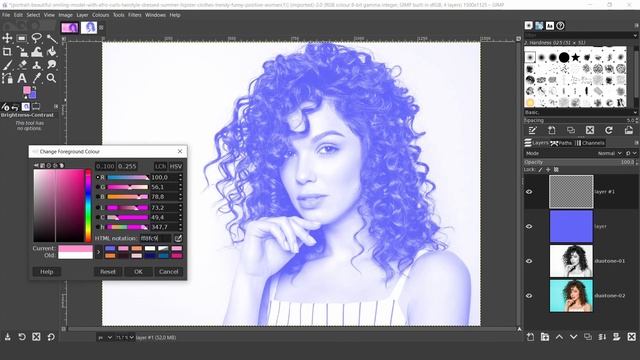Switch to the Channels tab

coord(590,143)
